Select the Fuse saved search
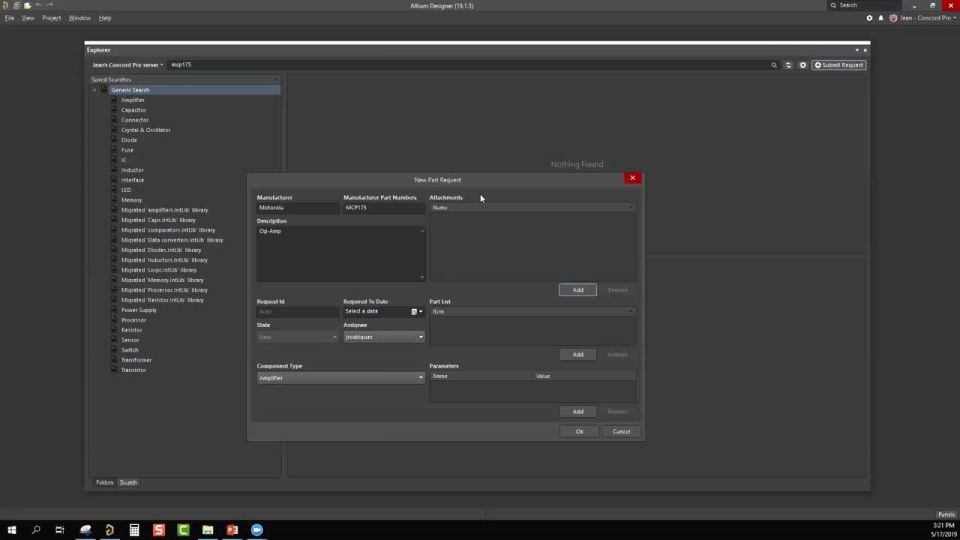The width and height of the screenshot is (960, 540). coord(127,150)
